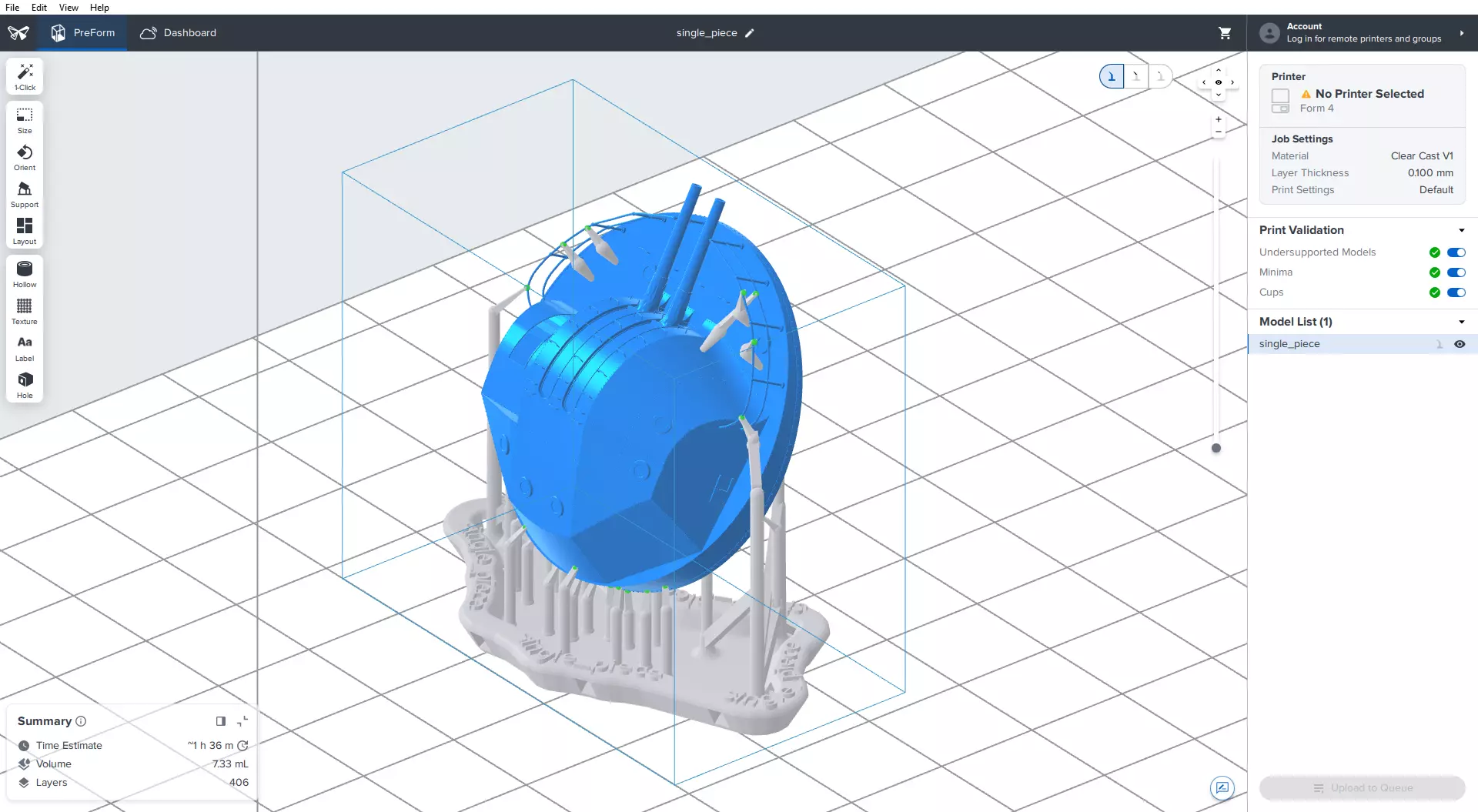
Task: Click the 0.100 mm layer thickness value
Action: click(x=1430, y=173)
